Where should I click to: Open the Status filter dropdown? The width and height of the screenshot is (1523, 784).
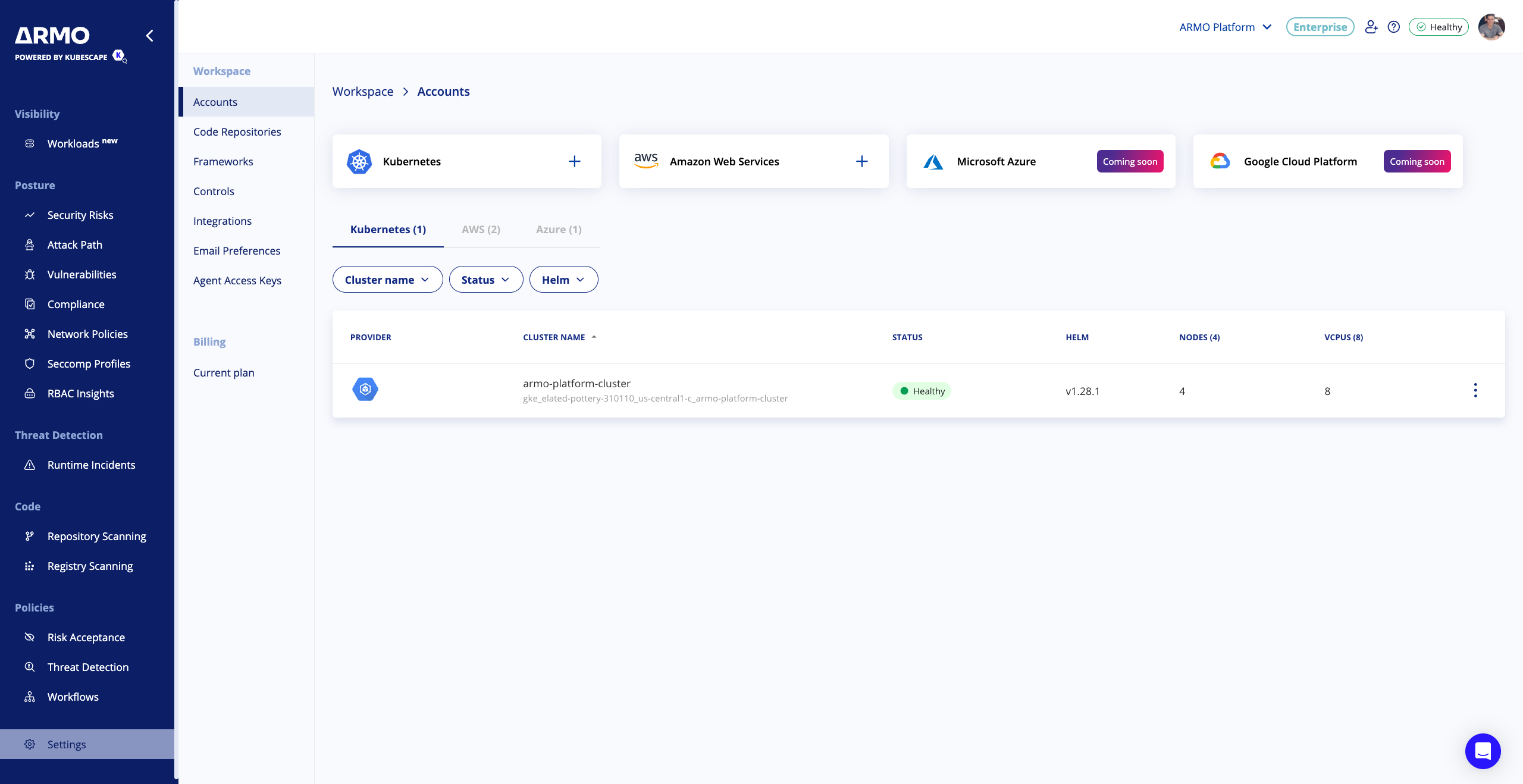485,279
